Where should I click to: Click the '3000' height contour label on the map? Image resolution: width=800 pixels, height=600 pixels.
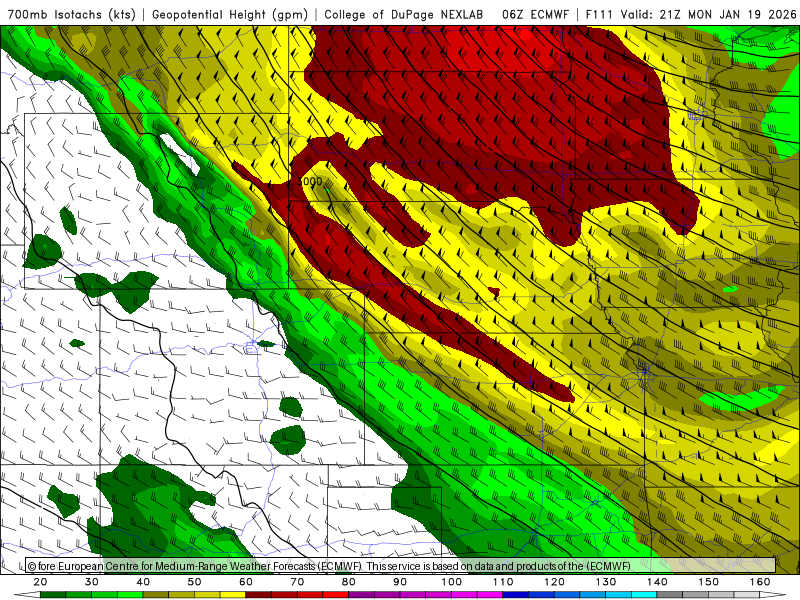click(x=310, y=181)
